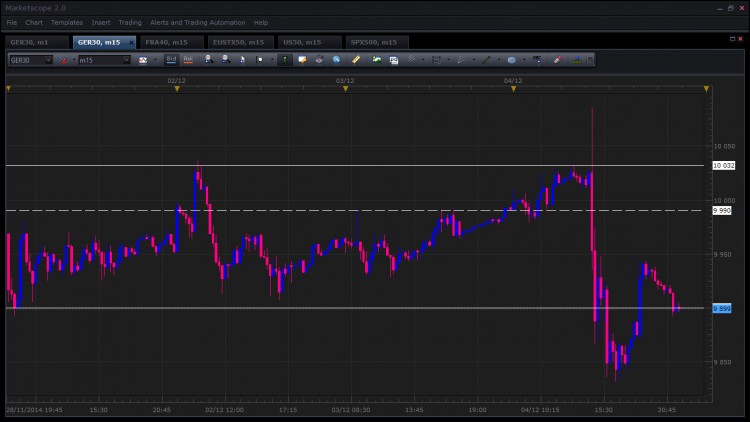Select the rectangle Fibonacci grid tool
The width and height of the screenshot is (750, 422).
[x=436, y=60]
